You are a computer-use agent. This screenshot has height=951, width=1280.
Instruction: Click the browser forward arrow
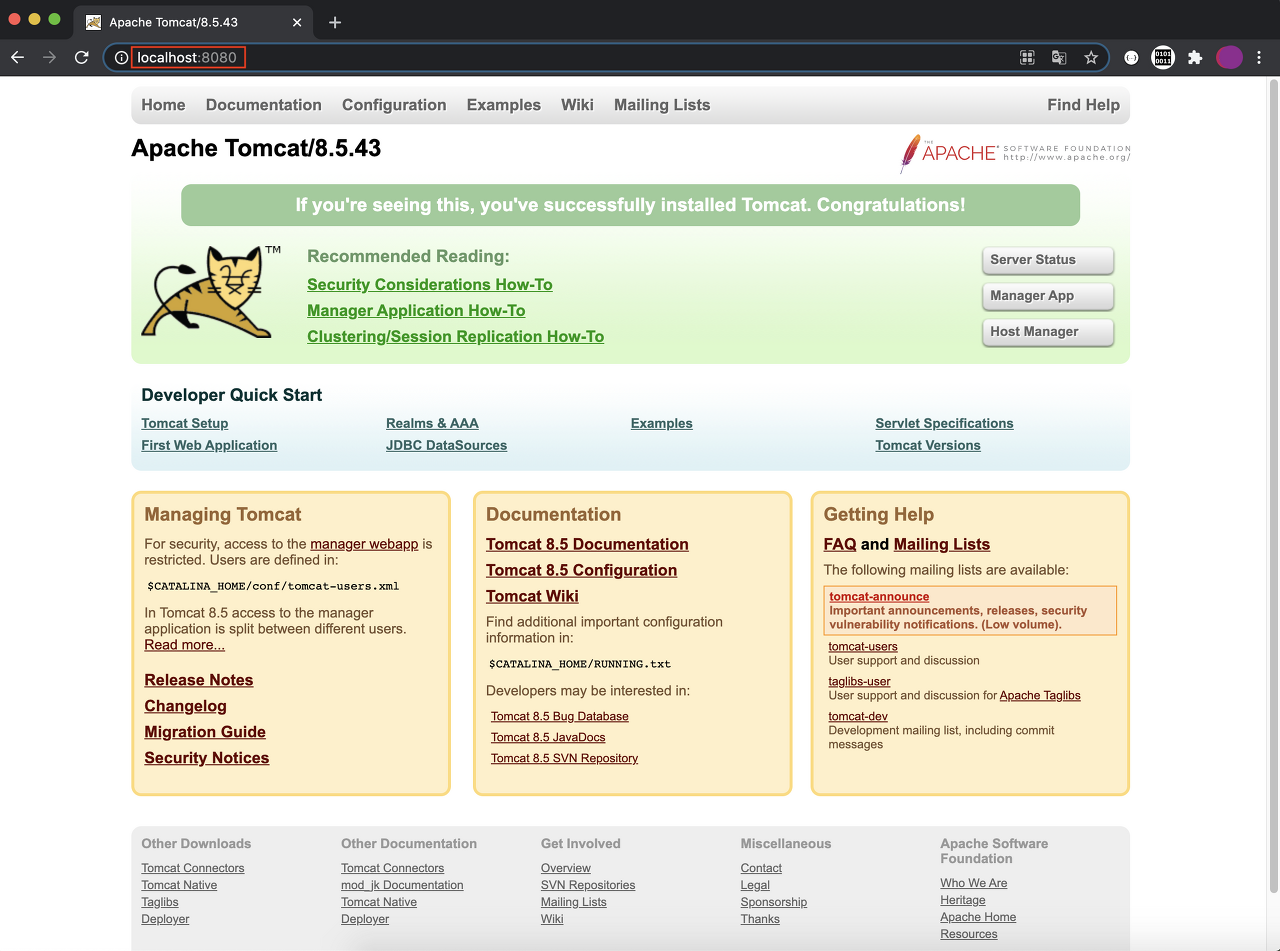(49, 58)
